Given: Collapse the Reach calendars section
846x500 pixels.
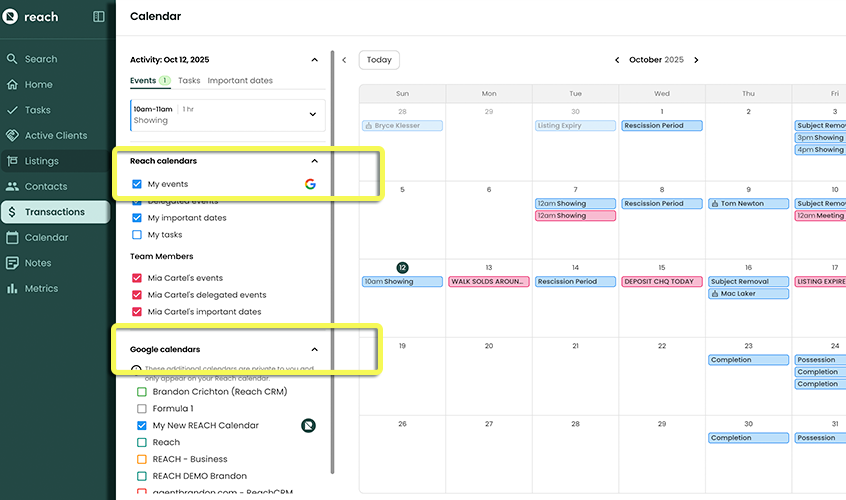Looking at the screenshot, I should point(314,160).
